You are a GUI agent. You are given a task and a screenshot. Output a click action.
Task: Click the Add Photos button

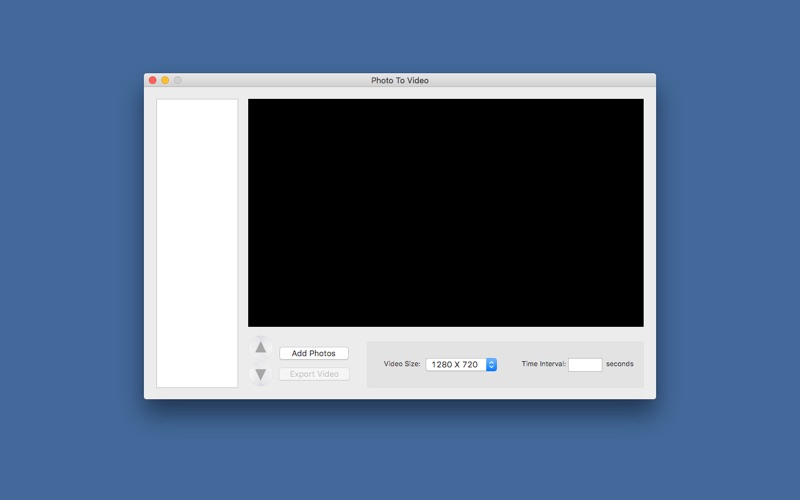click(x=314, y=353)
